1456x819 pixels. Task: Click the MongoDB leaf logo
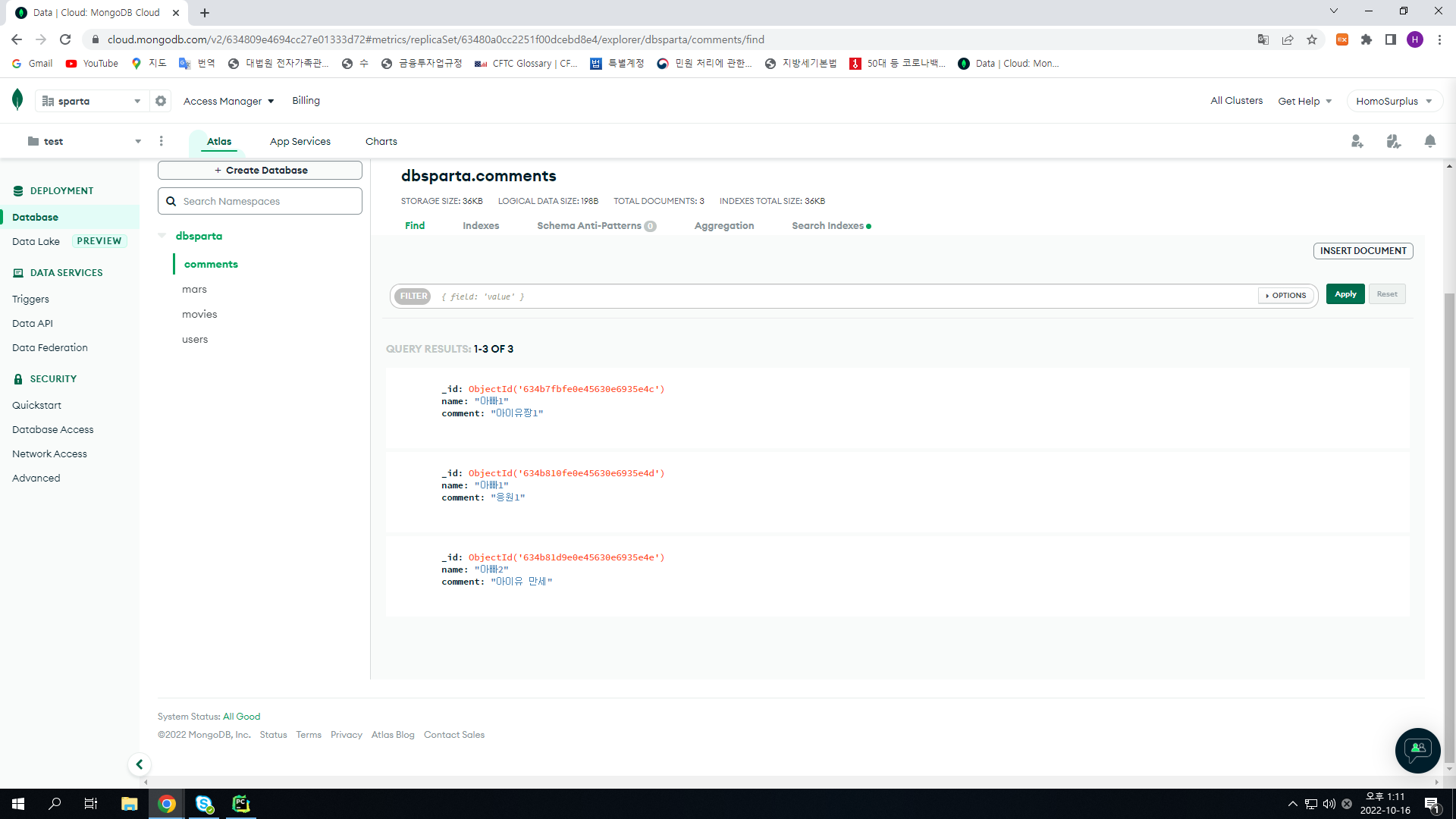click(17, 99)
